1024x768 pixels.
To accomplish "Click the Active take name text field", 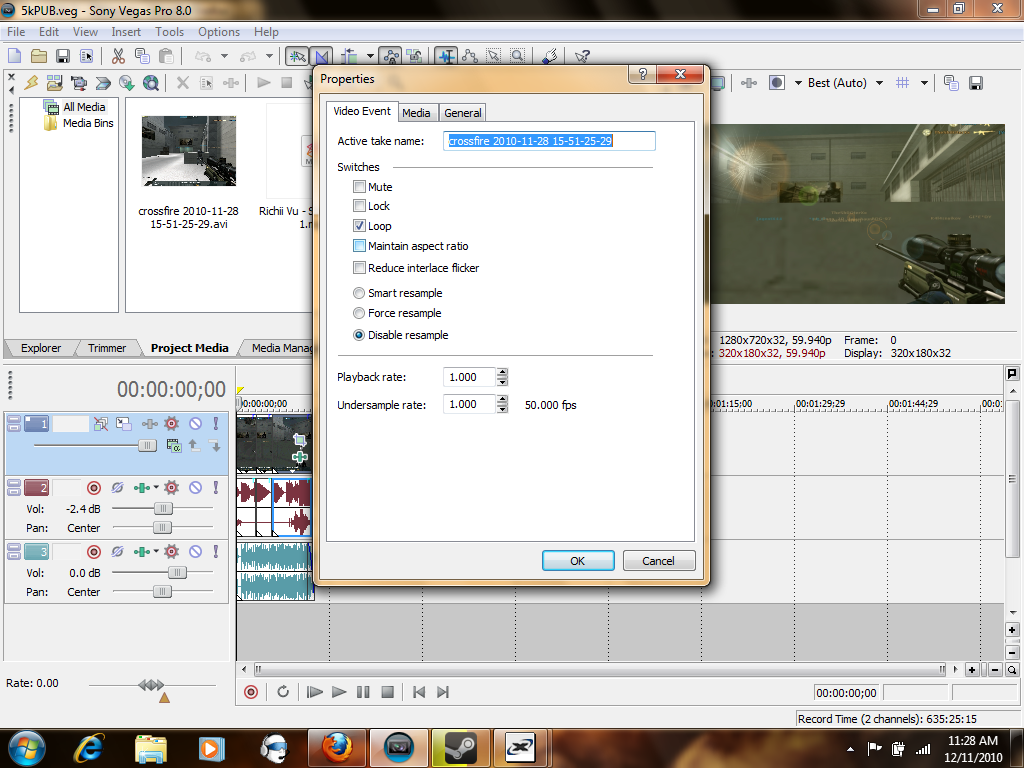I will click(x=549, y=141).
